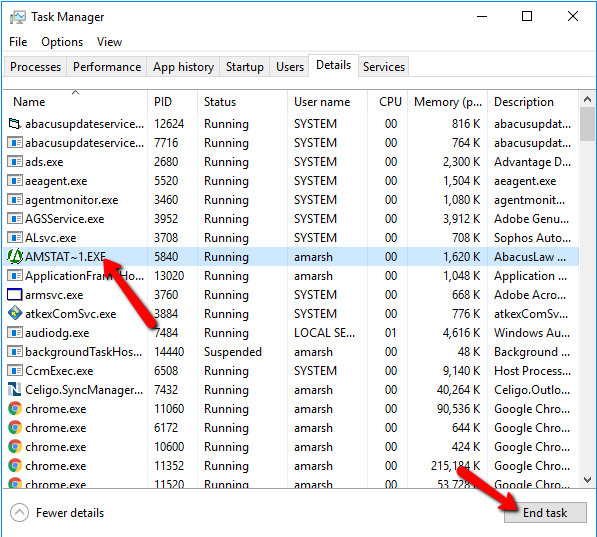Click the Celigo.SyncManager process icon
The image size is (597, 537).
pyautogui.click(x=14, y=389)
